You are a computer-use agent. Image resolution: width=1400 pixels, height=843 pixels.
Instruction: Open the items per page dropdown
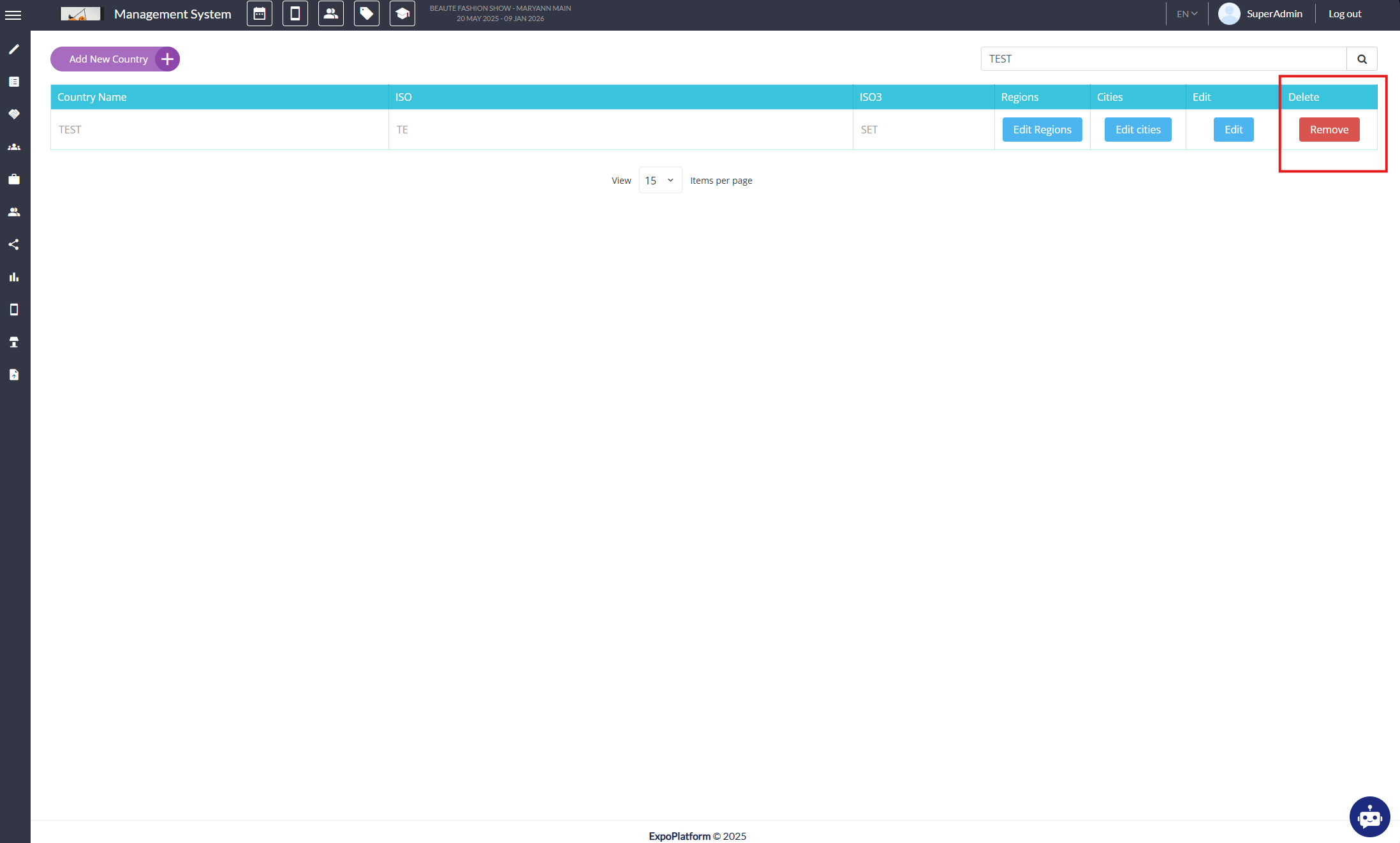[x=660, y=181]
